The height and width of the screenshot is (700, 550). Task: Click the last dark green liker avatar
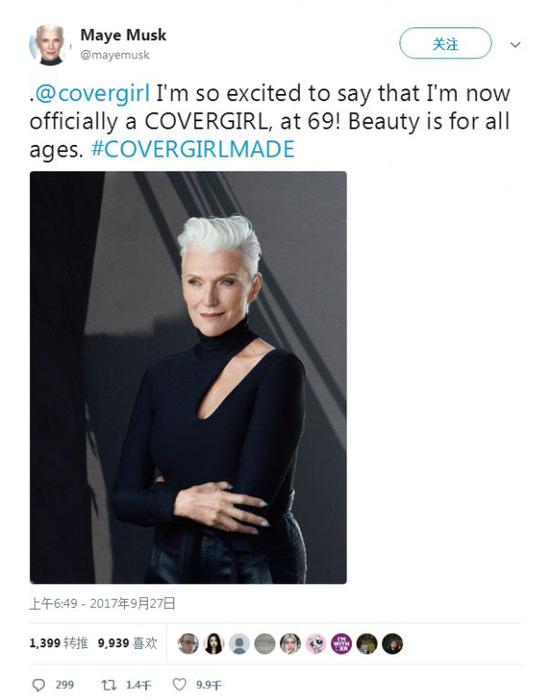coord(392,644)
